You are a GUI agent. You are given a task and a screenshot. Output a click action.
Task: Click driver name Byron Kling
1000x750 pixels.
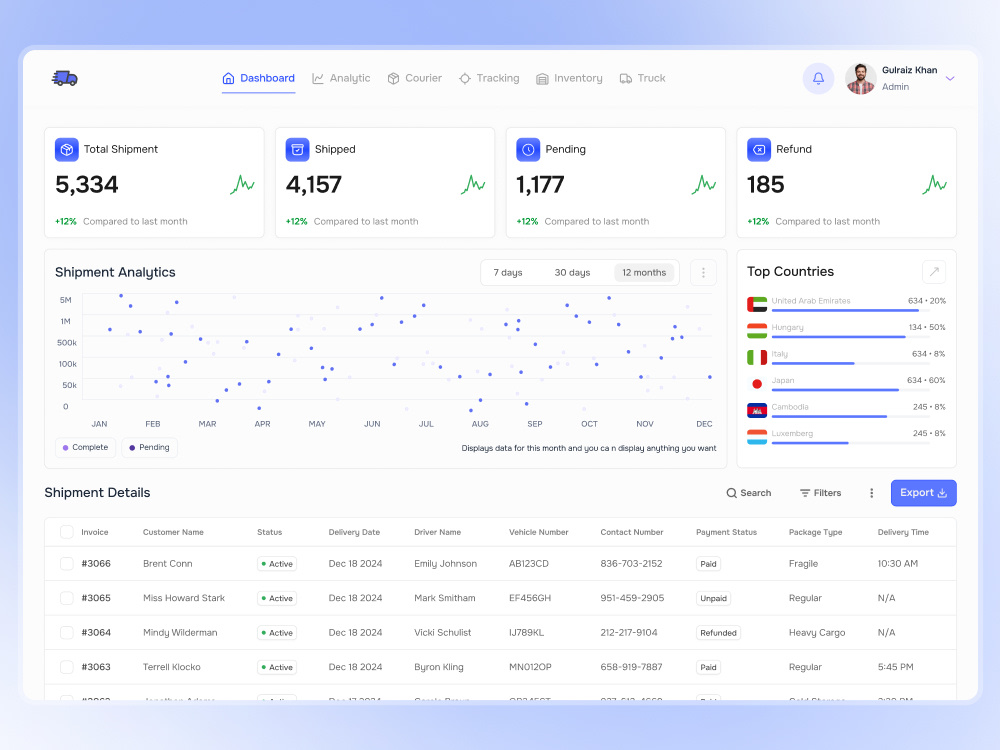(x=439, y=667)
